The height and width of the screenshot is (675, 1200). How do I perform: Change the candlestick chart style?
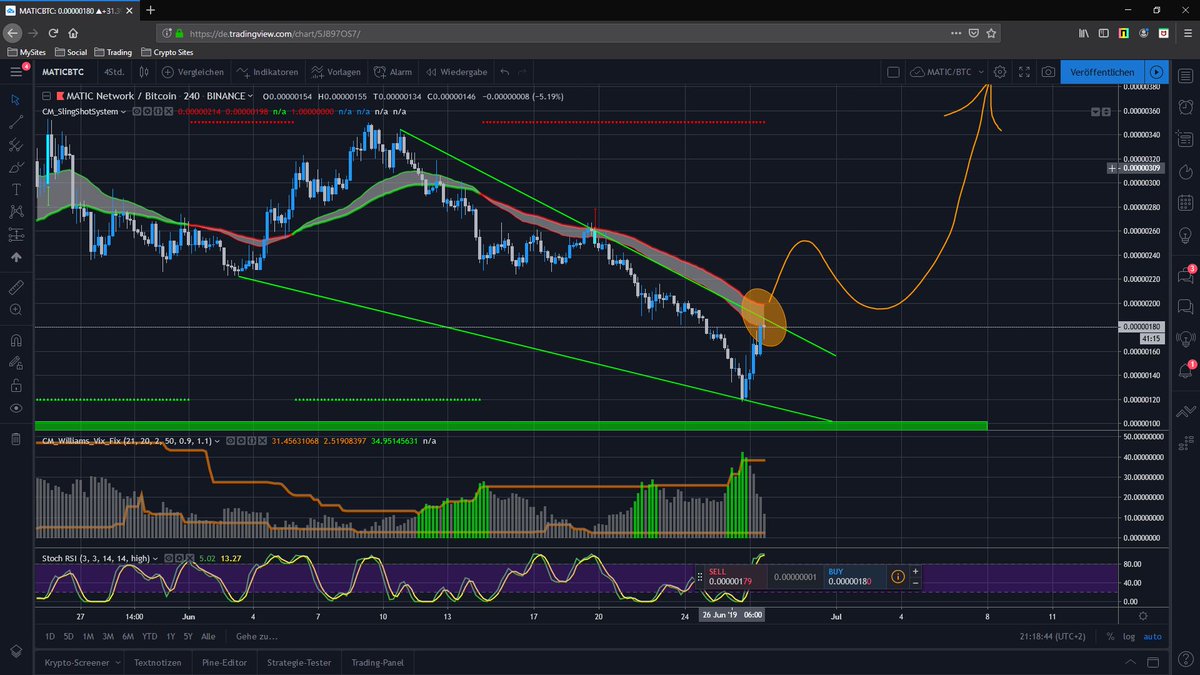pos(144,72)
